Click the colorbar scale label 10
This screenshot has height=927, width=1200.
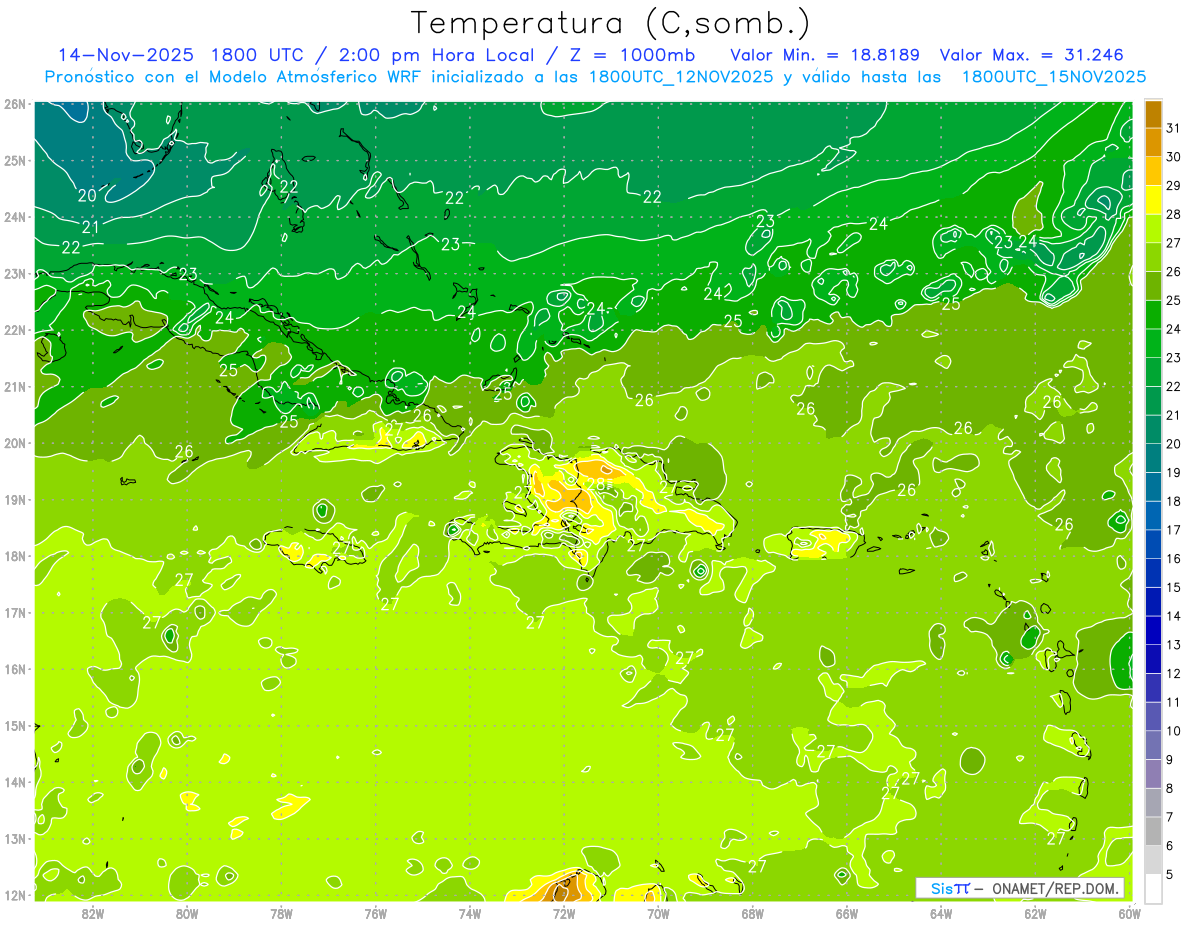[1172, 731]
